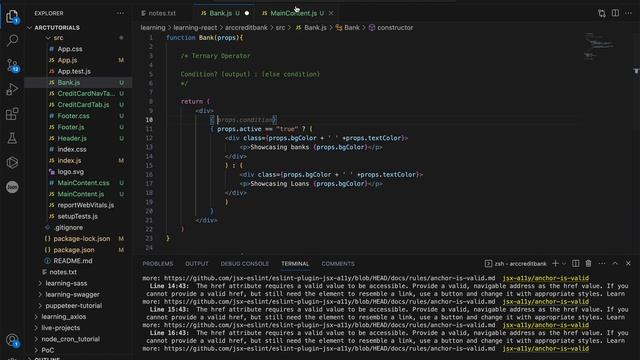The image size is (640, 360).
Task: Open the Extensions view
Action: click(12, 114)
